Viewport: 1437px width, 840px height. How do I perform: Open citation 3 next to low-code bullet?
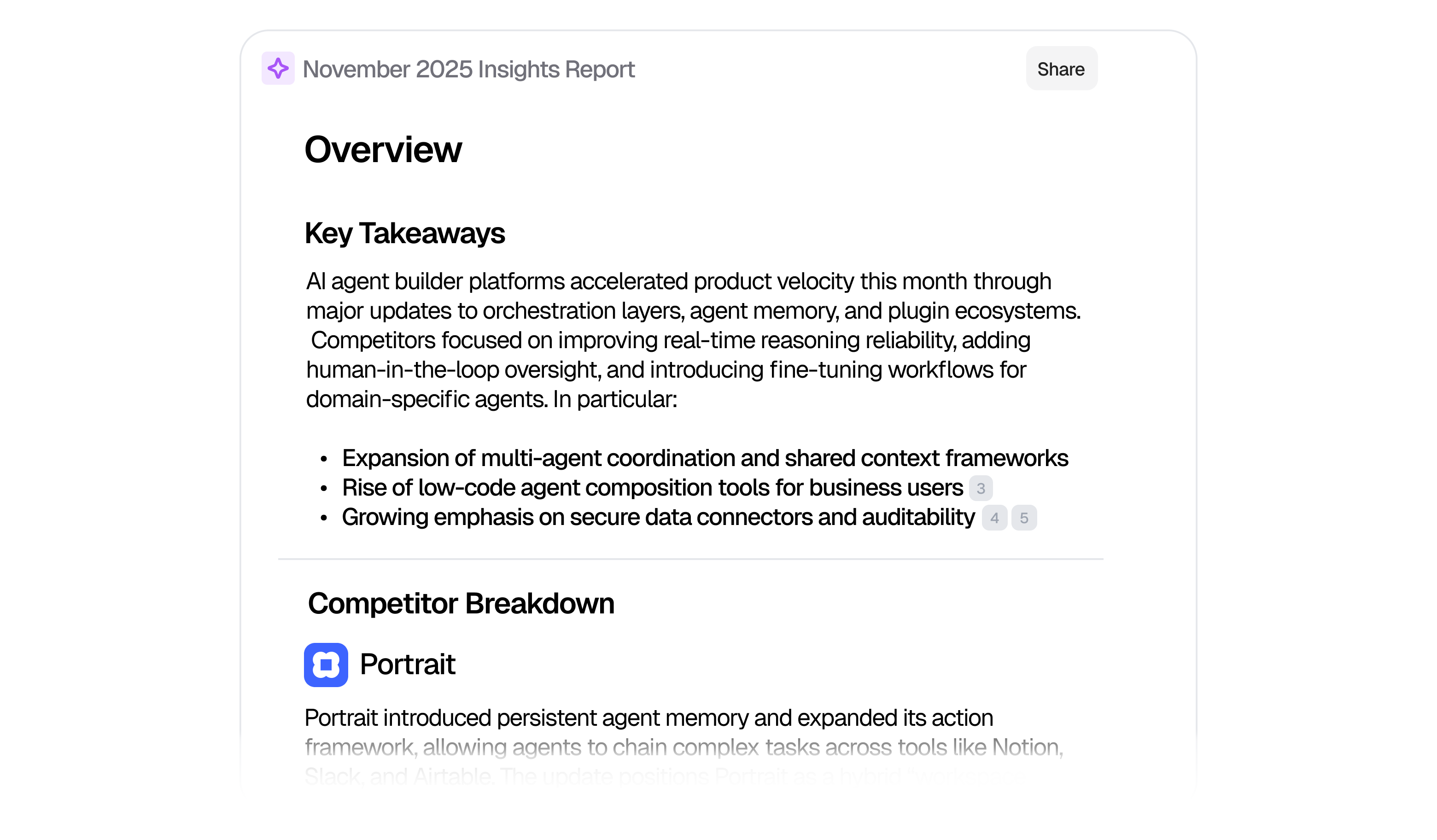tap(981, 488)
